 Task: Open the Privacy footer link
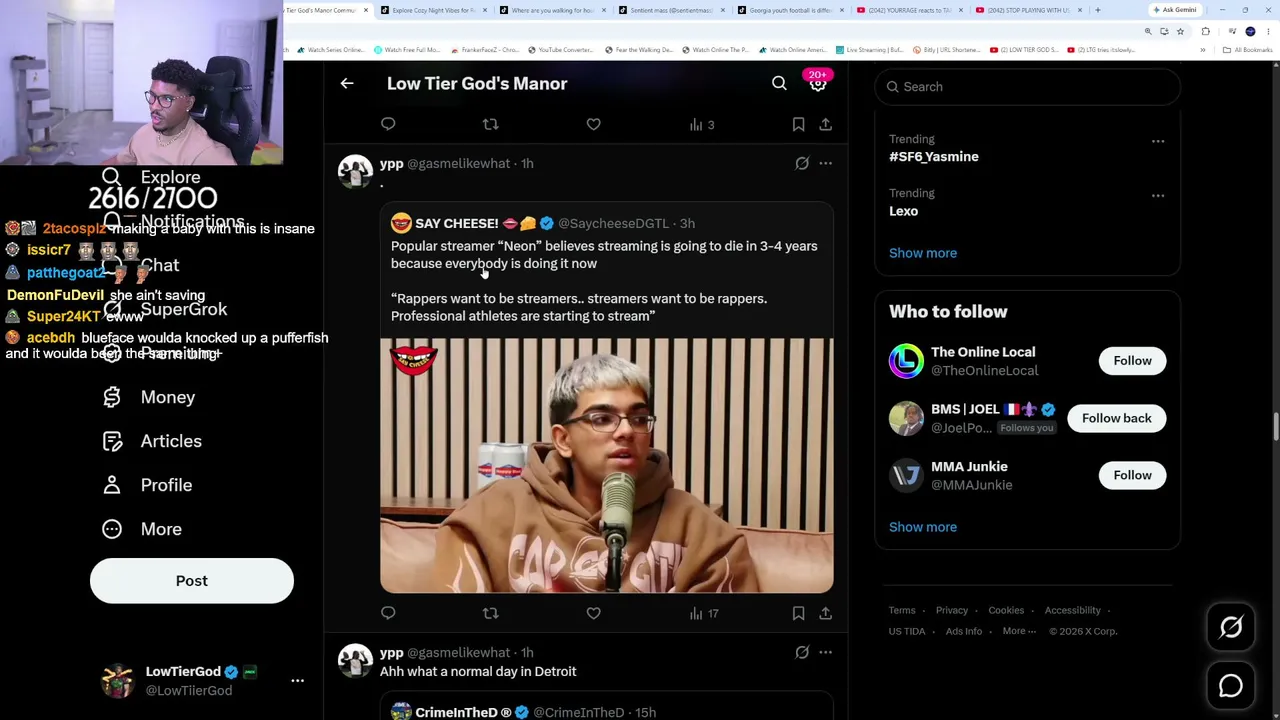(x=952, y=610)
